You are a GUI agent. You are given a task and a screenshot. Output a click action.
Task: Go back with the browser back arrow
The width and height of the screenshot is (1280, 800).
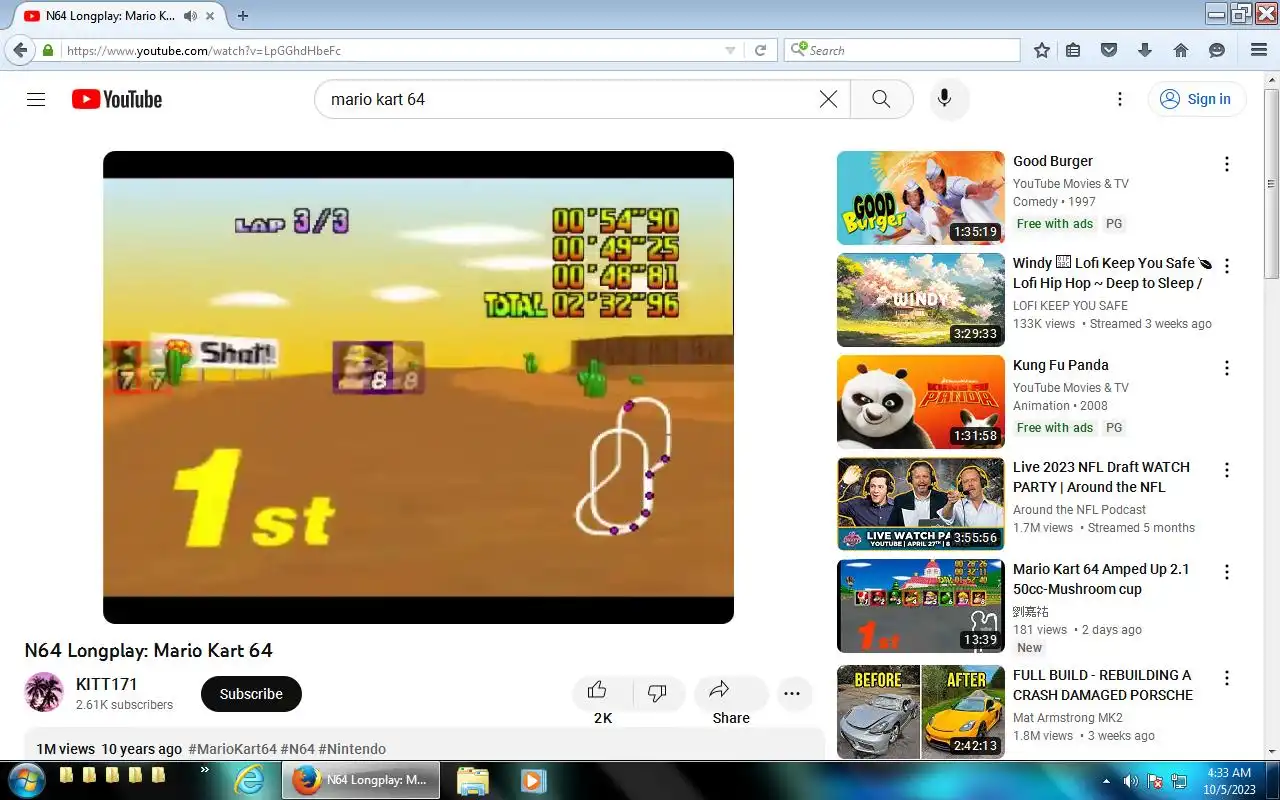[x=20, y=50]
